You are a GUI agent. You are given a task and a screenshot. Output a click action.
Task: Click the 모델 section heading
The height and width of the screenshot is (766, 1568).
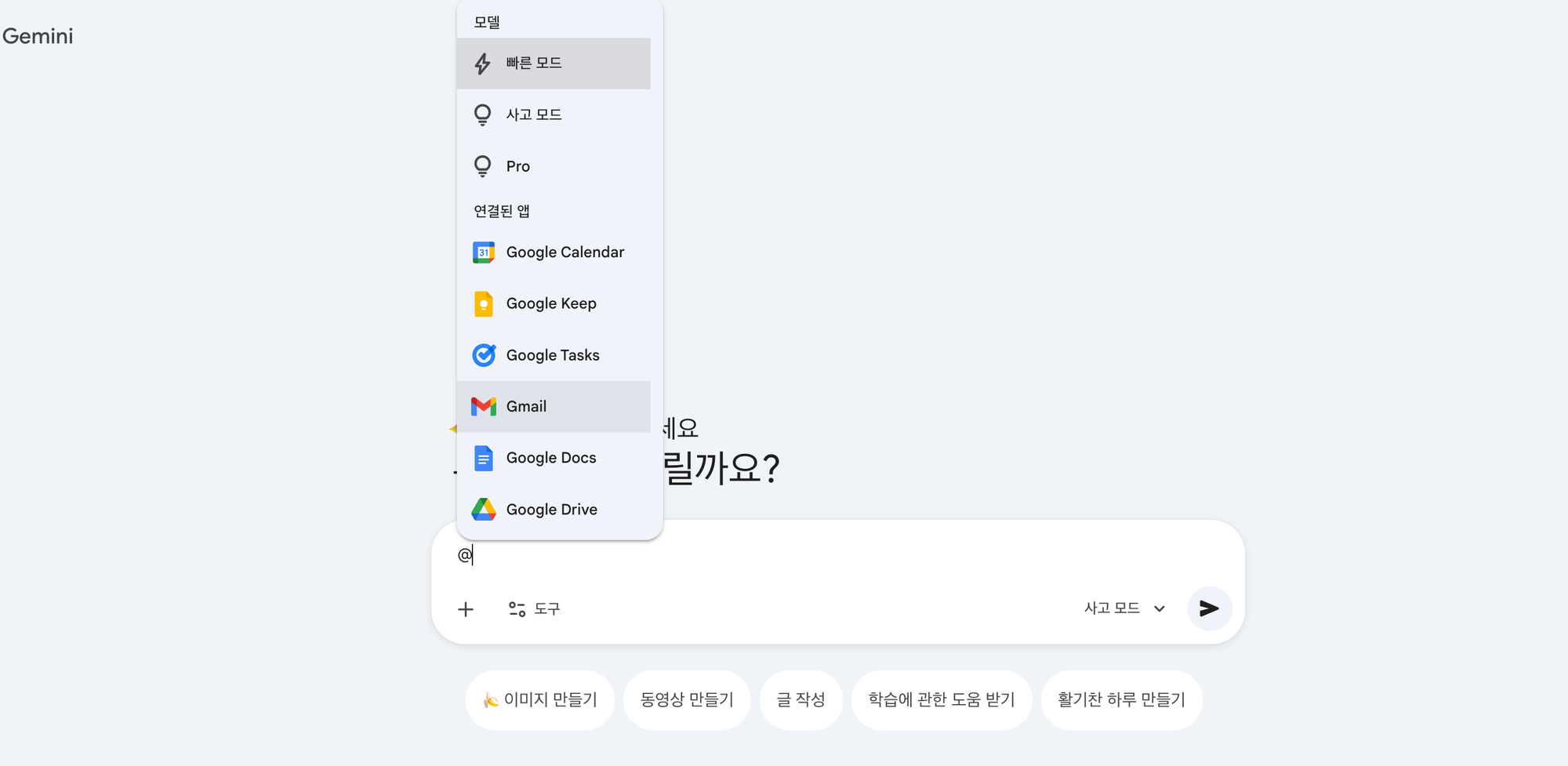(x=487, y=22)
